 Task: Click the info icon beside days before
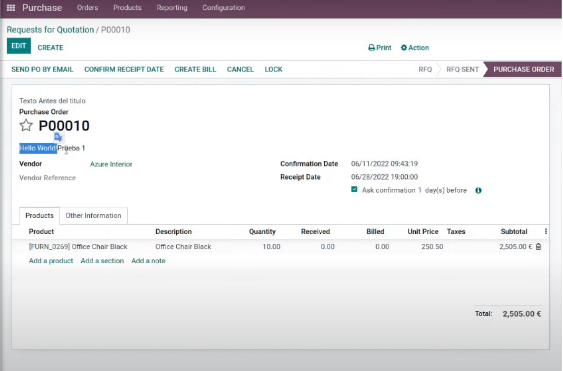(478, 190)
